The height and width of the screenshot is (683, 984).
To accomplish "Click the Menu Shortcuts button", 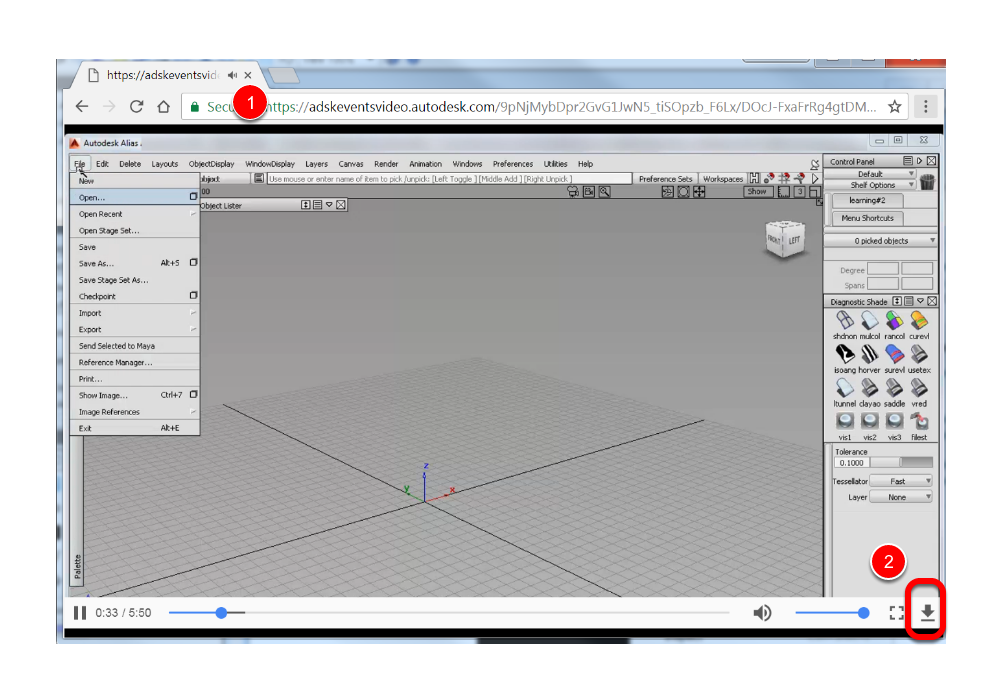I will [867, 218].
